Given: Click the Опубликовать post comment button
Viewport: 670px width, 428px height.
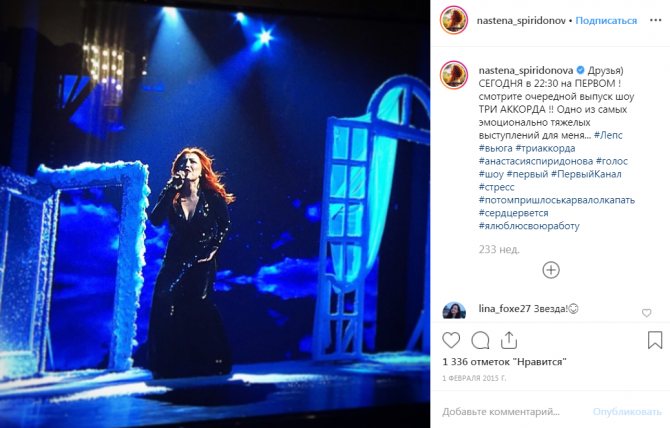Looking at the screenshot, I should [x=627, y=412].
